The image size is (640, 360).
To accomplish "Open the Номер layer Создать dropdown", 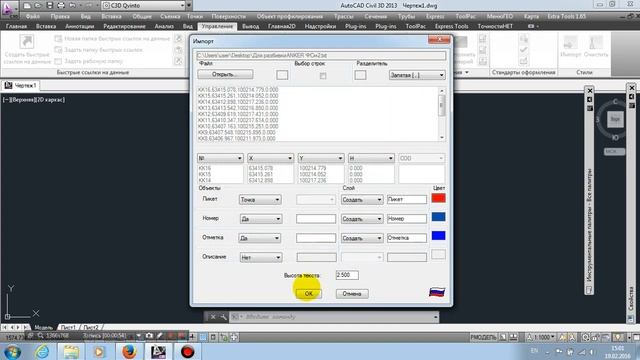I will 362,219.
